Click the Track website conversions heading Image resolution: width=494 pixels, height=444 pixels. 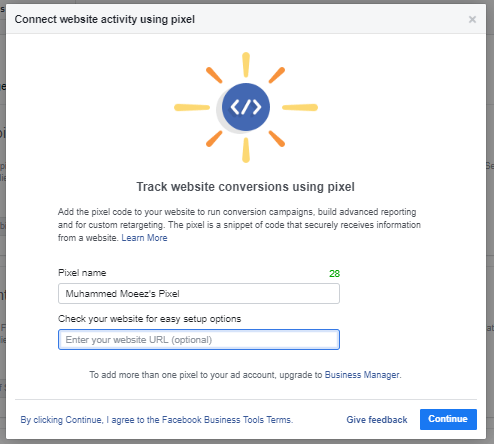[x=246, y=187]
